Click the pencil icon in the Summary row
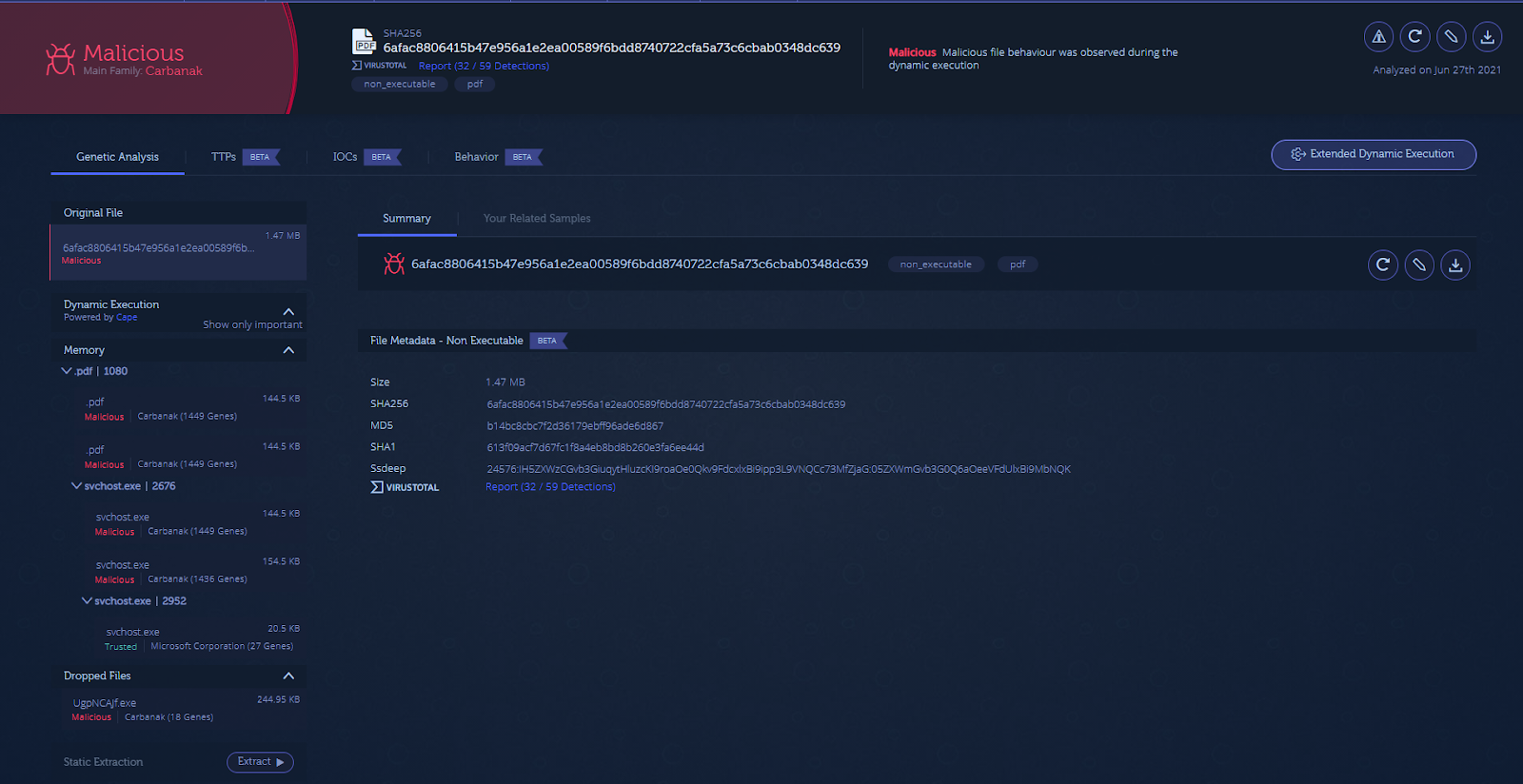The height and width of the screenshot is (784, 1523). [x=1419, y=265]
